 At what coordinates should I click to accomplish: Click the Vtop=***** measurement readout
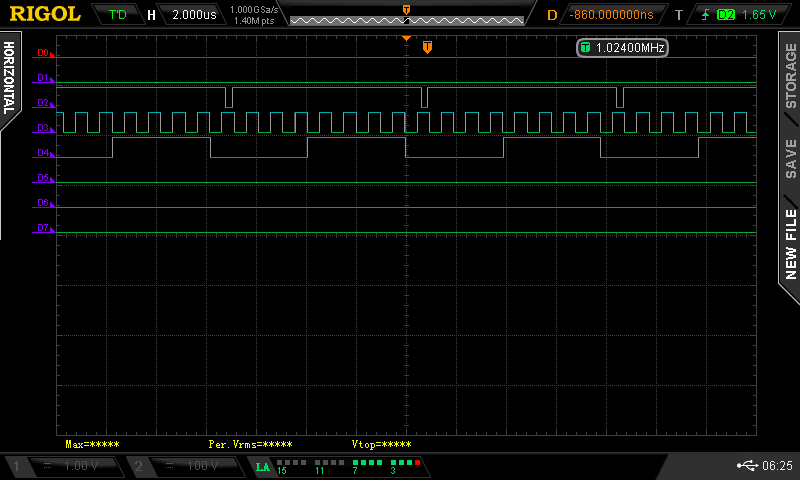(x=382, y=444)
